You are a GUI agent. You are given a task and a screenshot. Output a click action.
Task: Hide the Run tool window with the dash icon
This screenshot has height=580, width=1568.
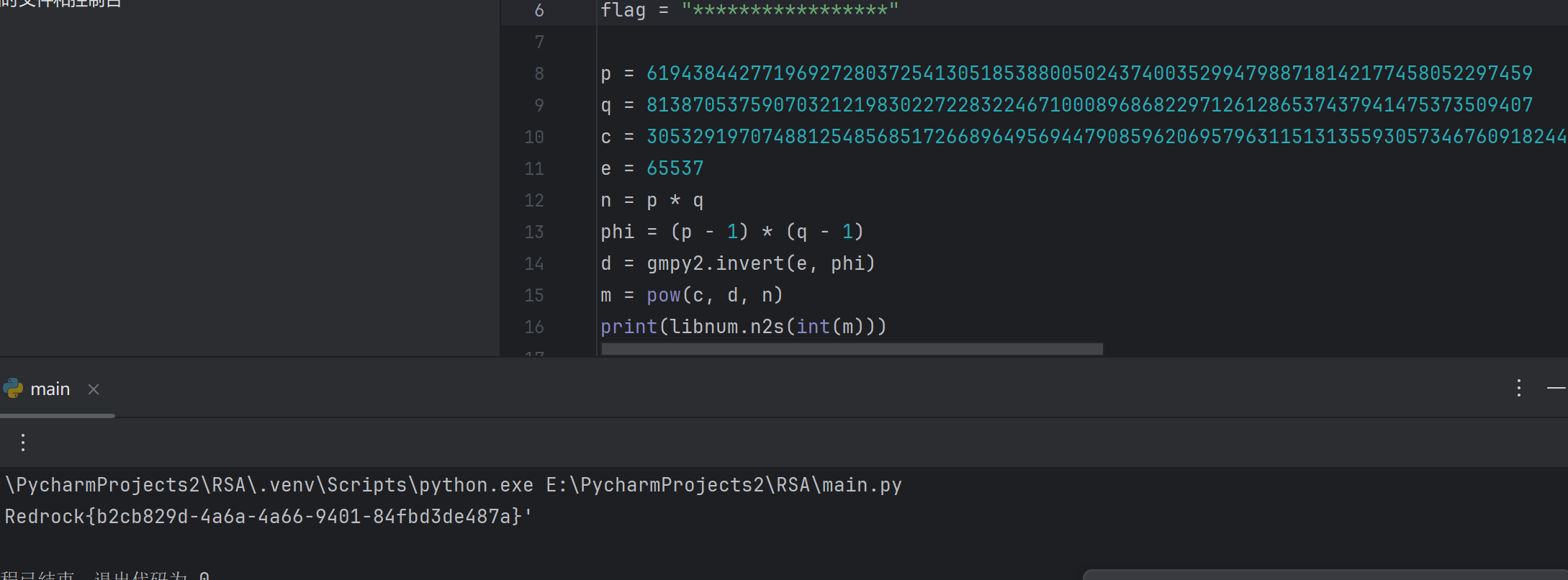click(x=1555, y=389)
